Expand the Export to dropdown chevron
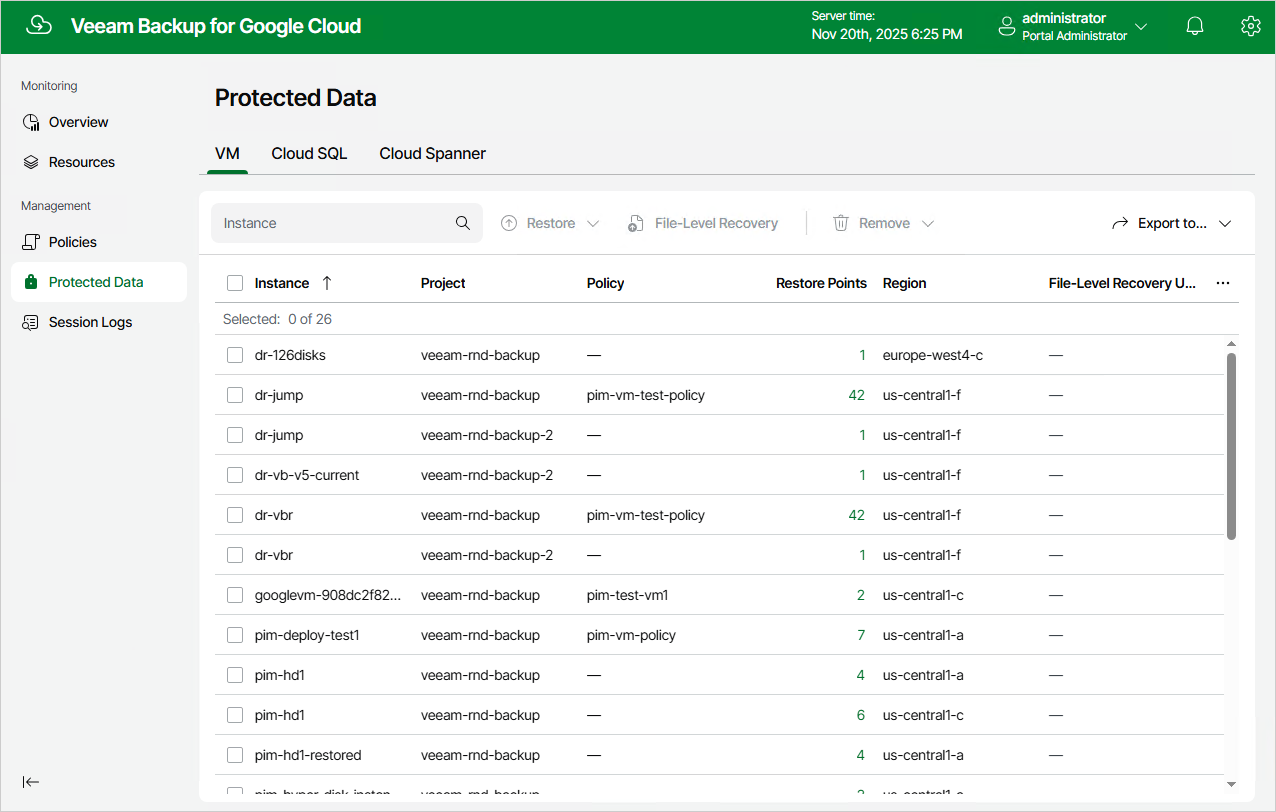Screen dimensions: 1276x812 click(1225, 223)
